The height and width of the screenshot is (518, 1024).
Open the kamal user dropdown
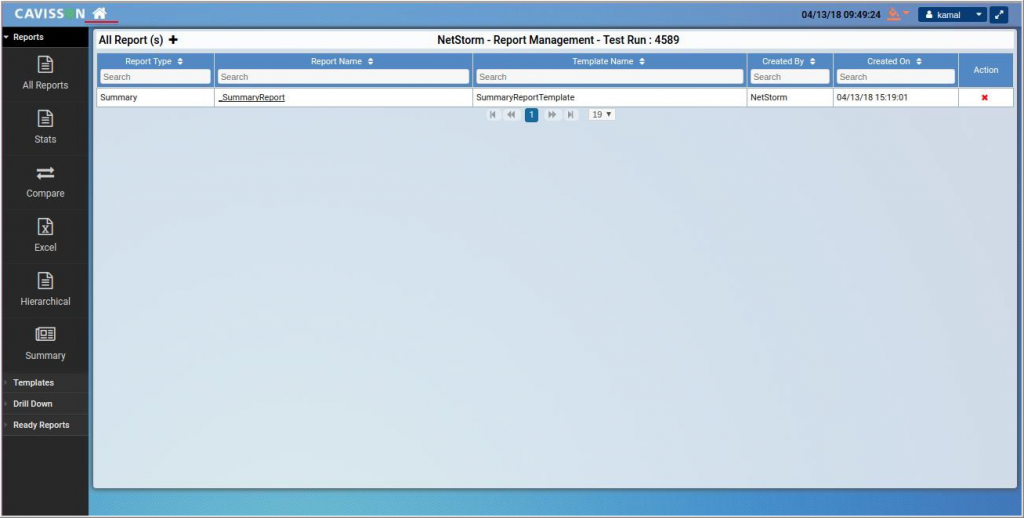pyautogui.click(x=952, y=14)
